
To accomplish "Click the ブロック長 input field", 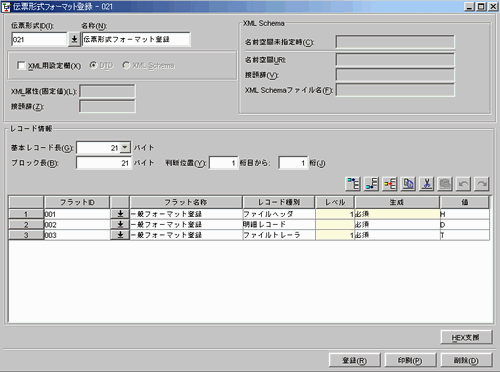I will pos(104,163).
